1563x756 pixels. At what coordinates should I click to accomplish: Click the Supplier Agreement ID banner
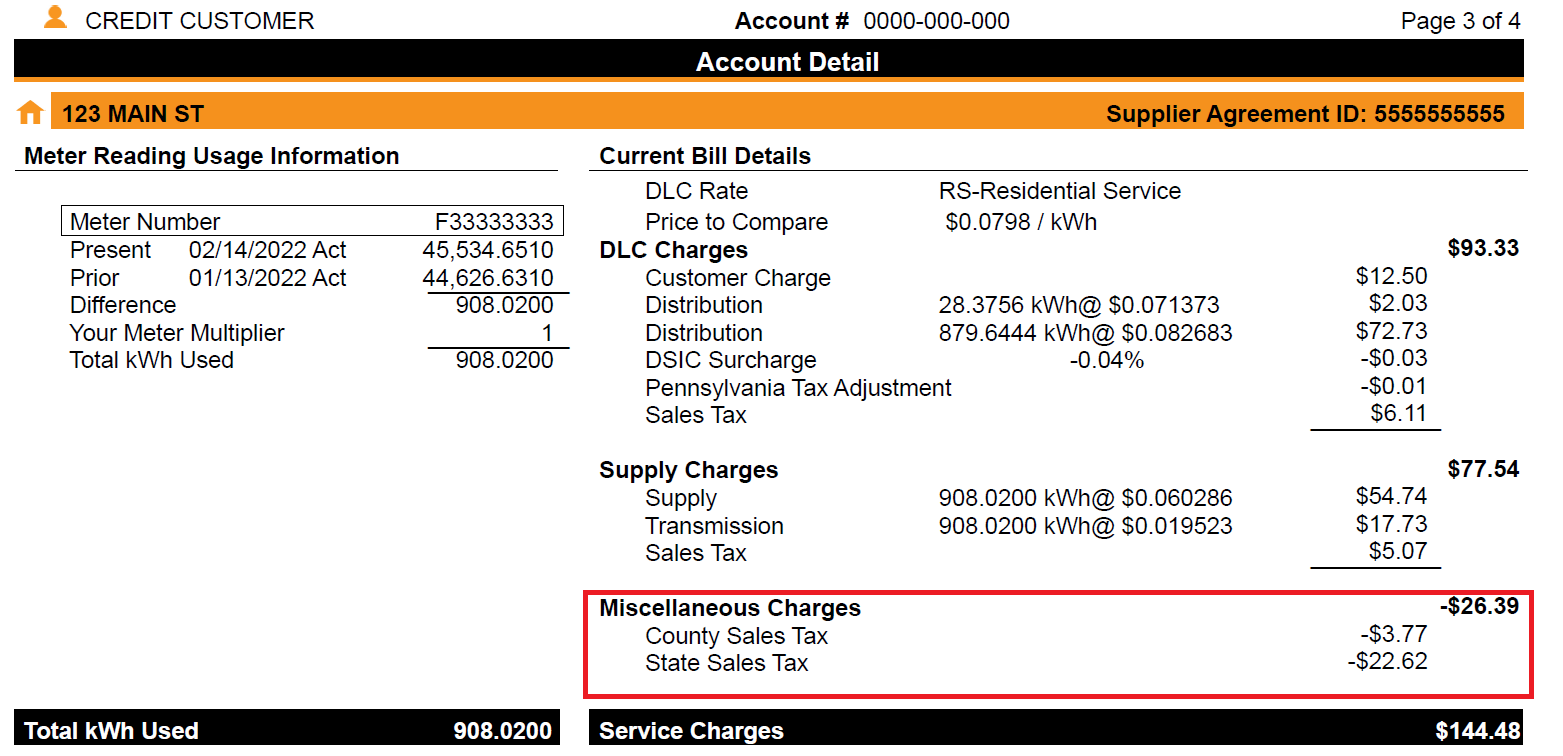click(x=1304, y=112)
